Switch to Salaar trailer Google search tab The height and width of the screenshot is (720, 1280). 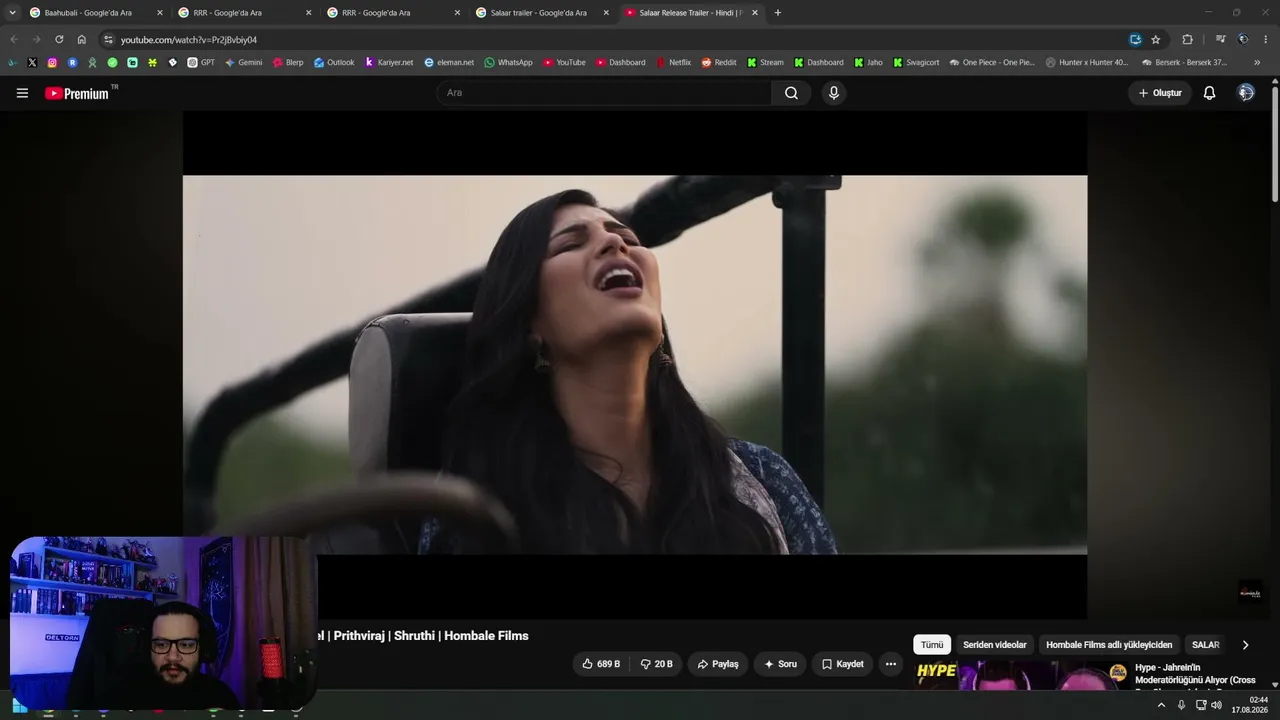[541, 13]
